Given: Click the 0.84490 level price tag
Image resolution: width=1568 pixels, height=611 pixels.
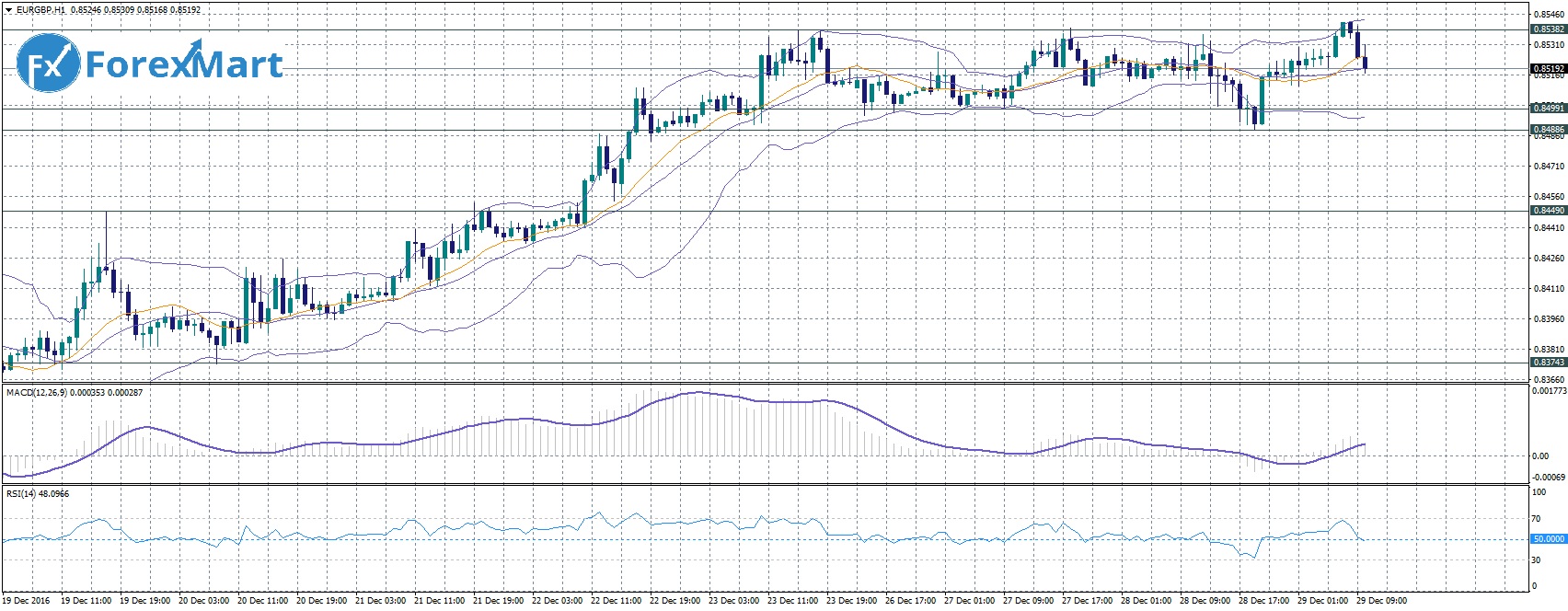Looking at the screenshot, I should click(1549, 211).
